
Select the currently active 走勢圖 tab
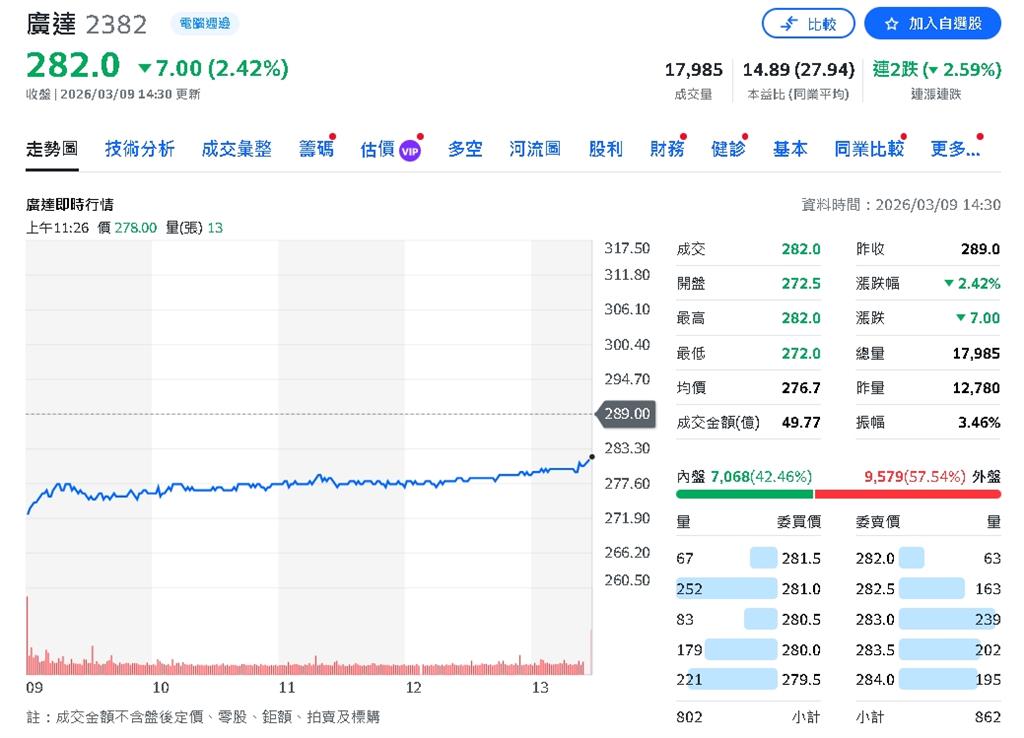(x=51, y=148)
